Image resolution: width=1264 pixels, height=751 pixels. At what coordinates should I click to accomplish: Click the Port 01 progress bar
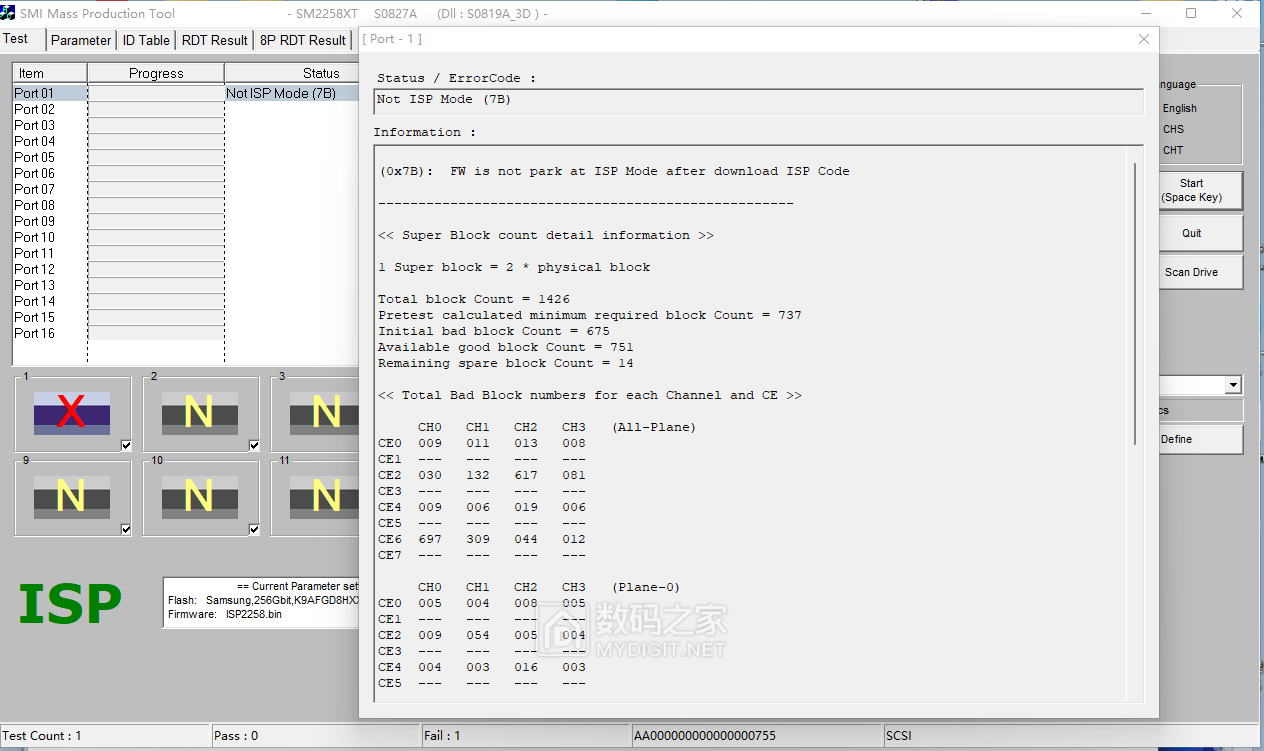155,92
